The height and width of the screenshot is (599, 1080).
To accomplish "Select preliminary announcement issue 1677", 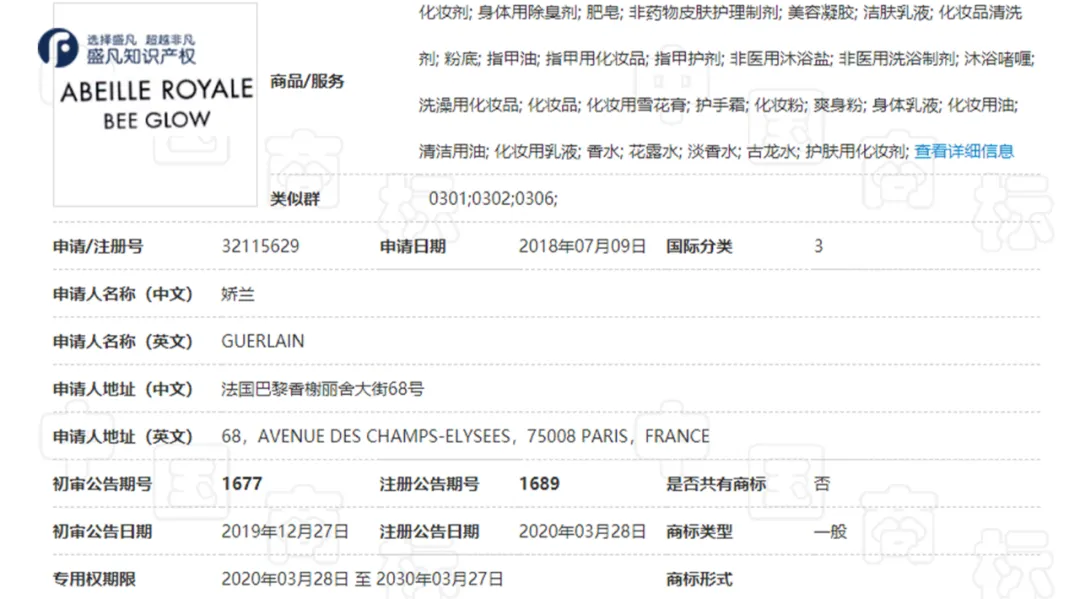I will (242, 484).
